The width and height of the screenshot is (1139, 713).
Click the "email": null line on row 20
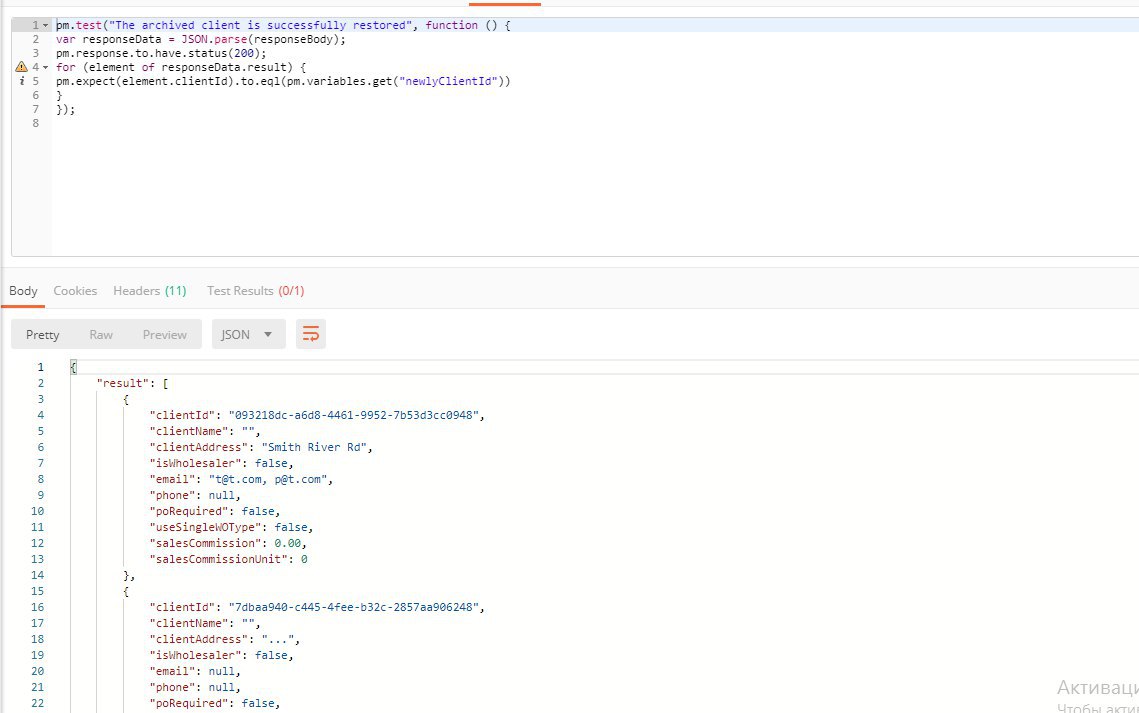click(195, 671)
